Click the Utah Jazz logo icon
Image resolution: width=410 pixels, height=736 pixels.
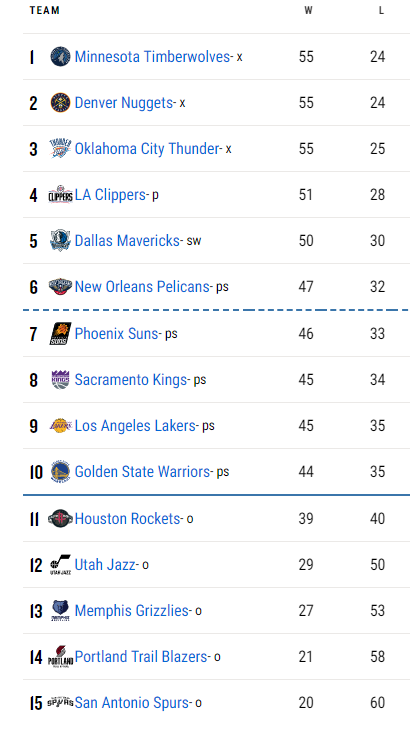(x=60, y=565)
